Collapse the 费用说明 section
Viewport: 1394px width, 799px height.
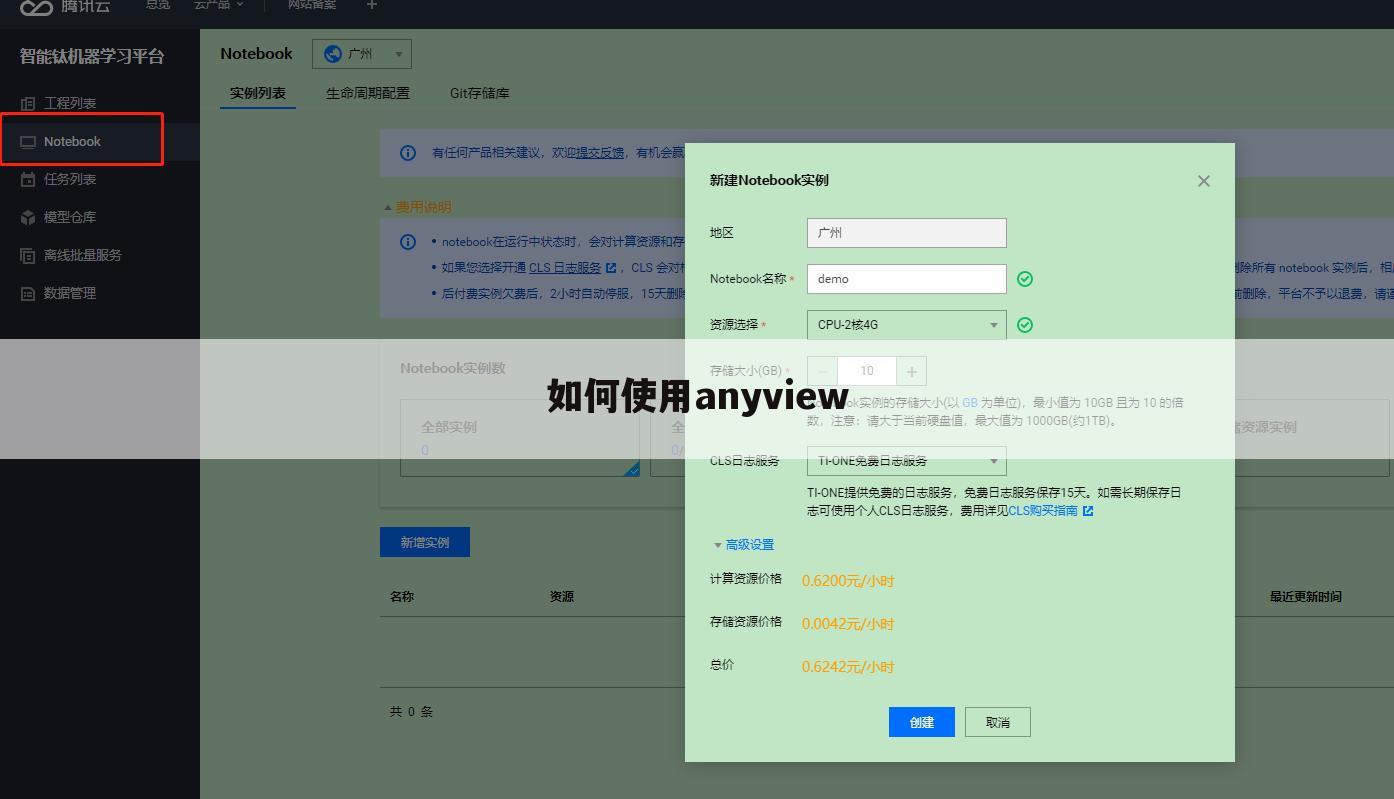[418, 207]
